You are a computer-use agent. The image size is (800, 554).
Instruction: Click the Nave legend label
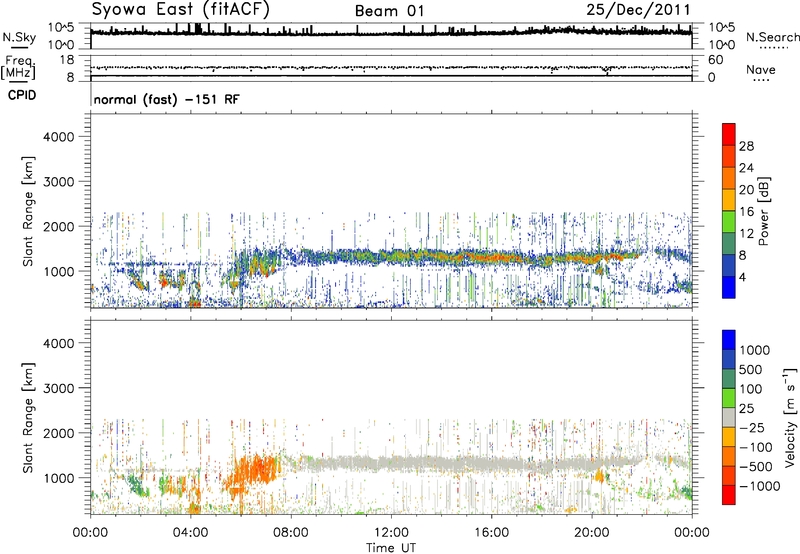pyautogui.click(x=760, y=70)
